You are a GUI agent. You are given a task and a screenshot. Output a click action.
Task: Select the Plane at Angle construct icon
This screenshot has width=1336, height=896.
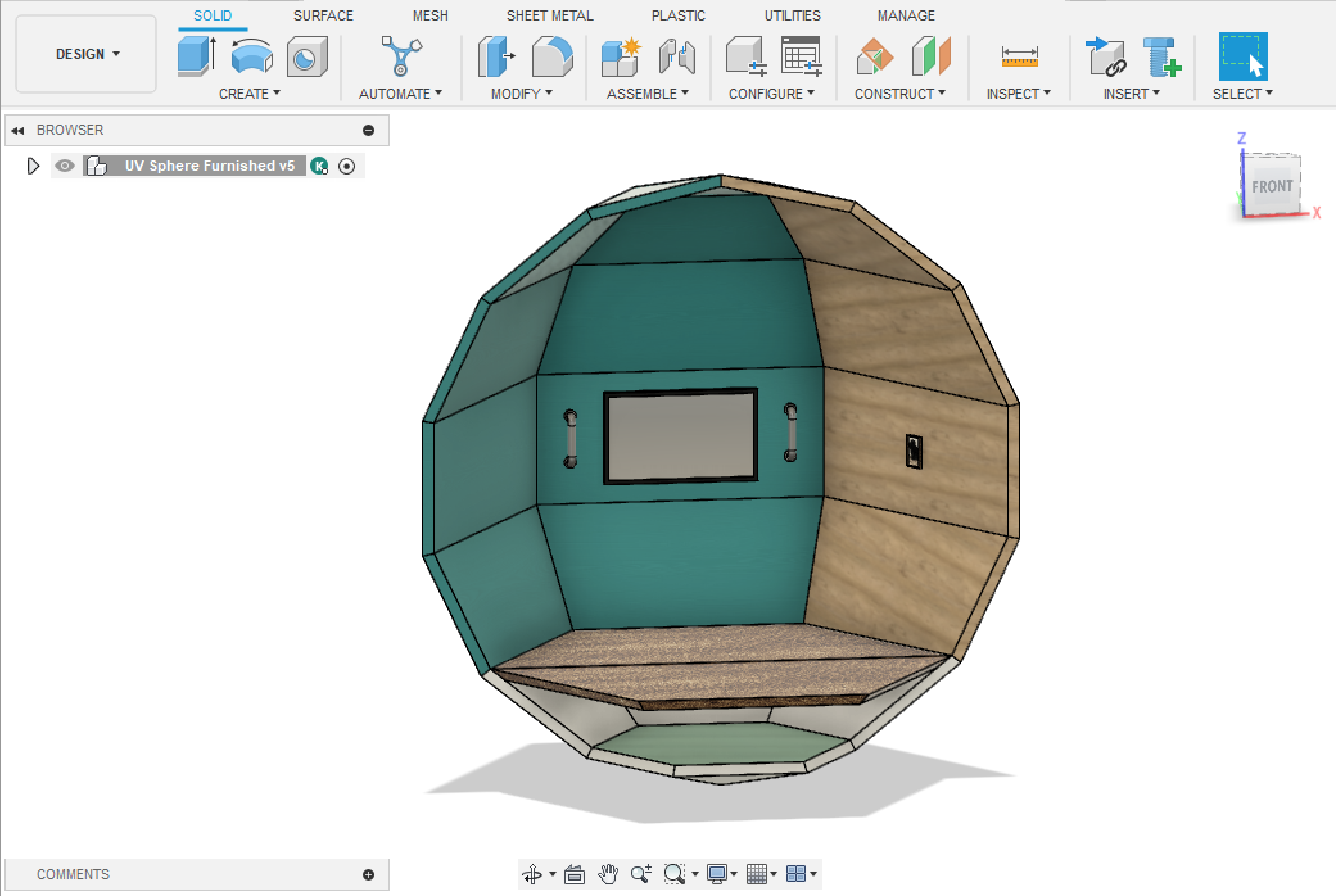tap(874, 56)
